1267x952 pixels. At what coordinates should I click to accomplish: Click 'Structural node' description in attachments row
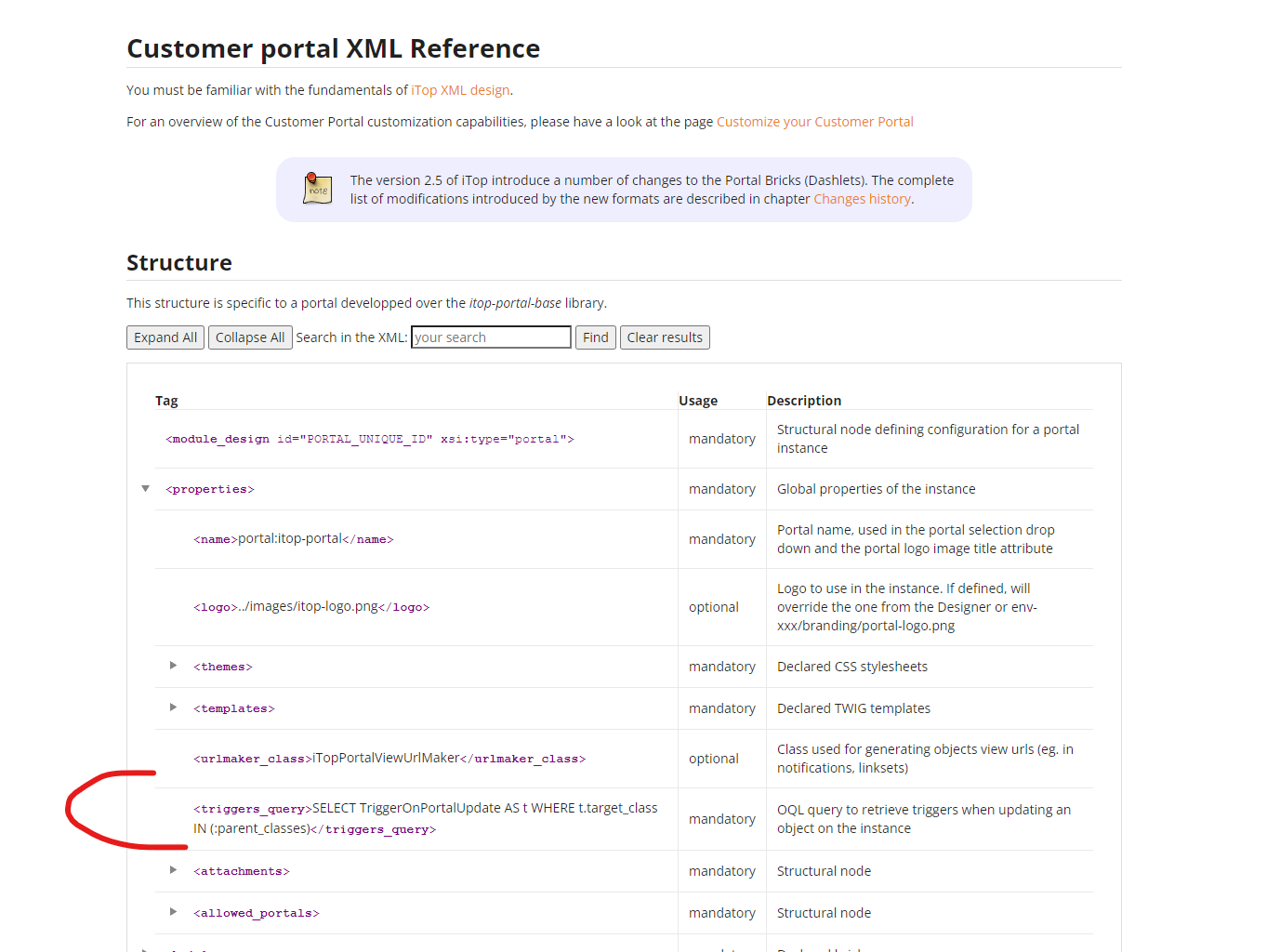click(825, 871)
